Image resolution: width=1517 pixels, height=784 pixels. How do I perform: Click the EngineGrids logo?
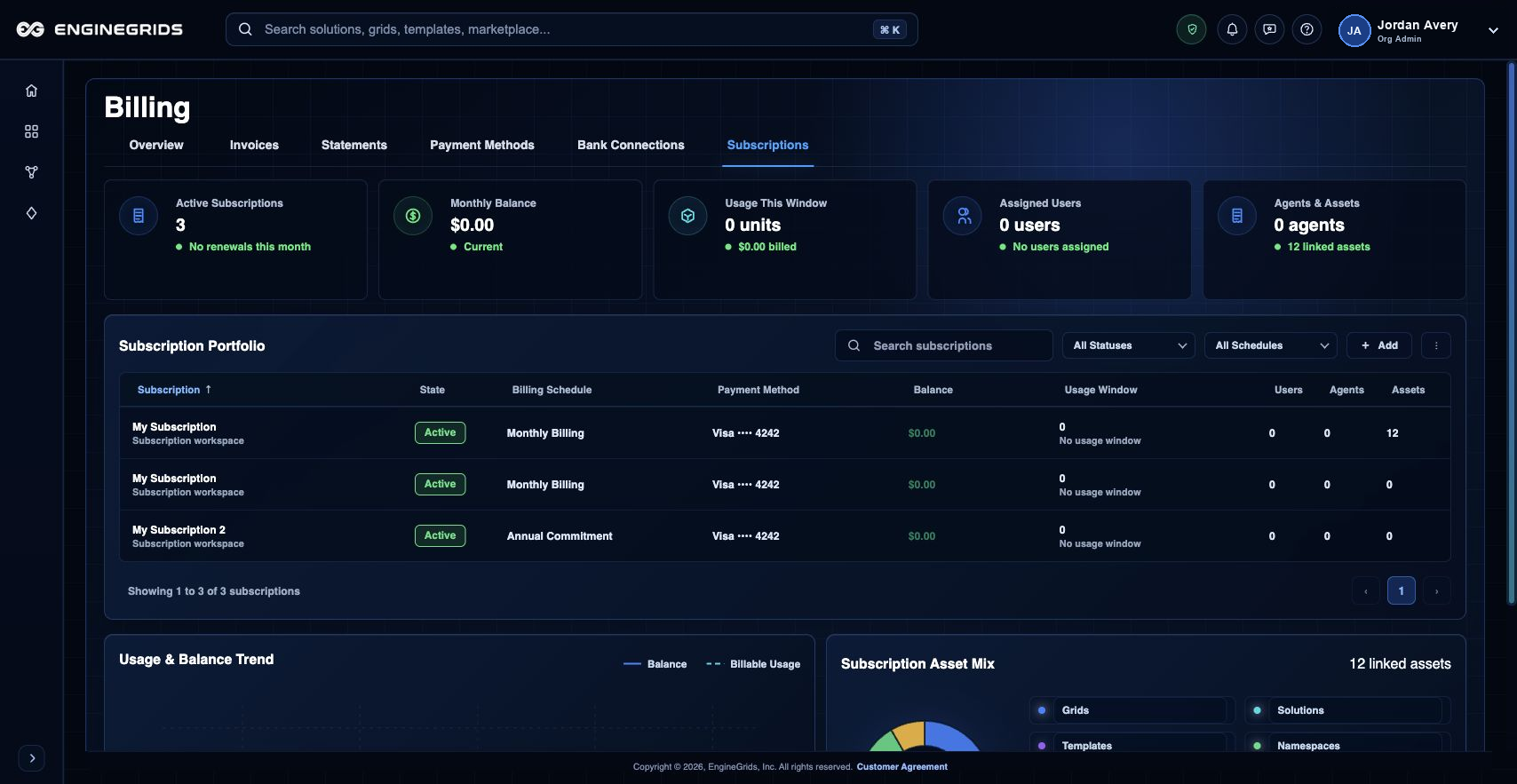pos(99,29)
